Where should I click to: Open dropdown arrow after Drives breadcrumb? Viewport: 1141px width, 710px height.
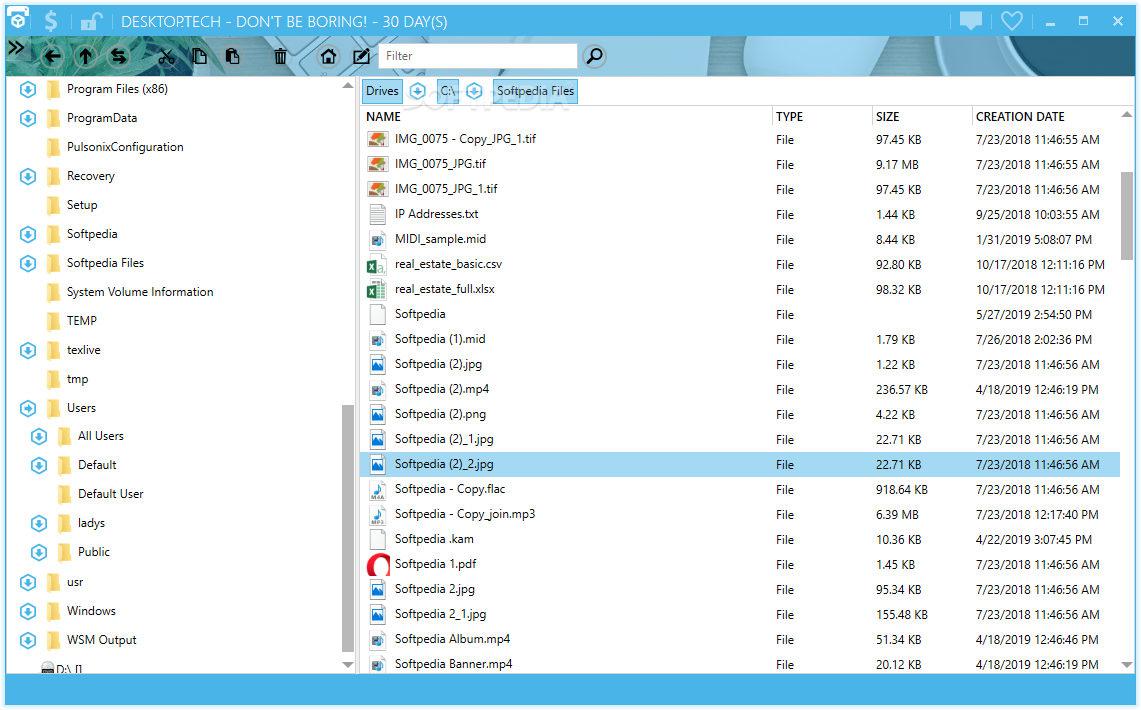coord(417,91)
